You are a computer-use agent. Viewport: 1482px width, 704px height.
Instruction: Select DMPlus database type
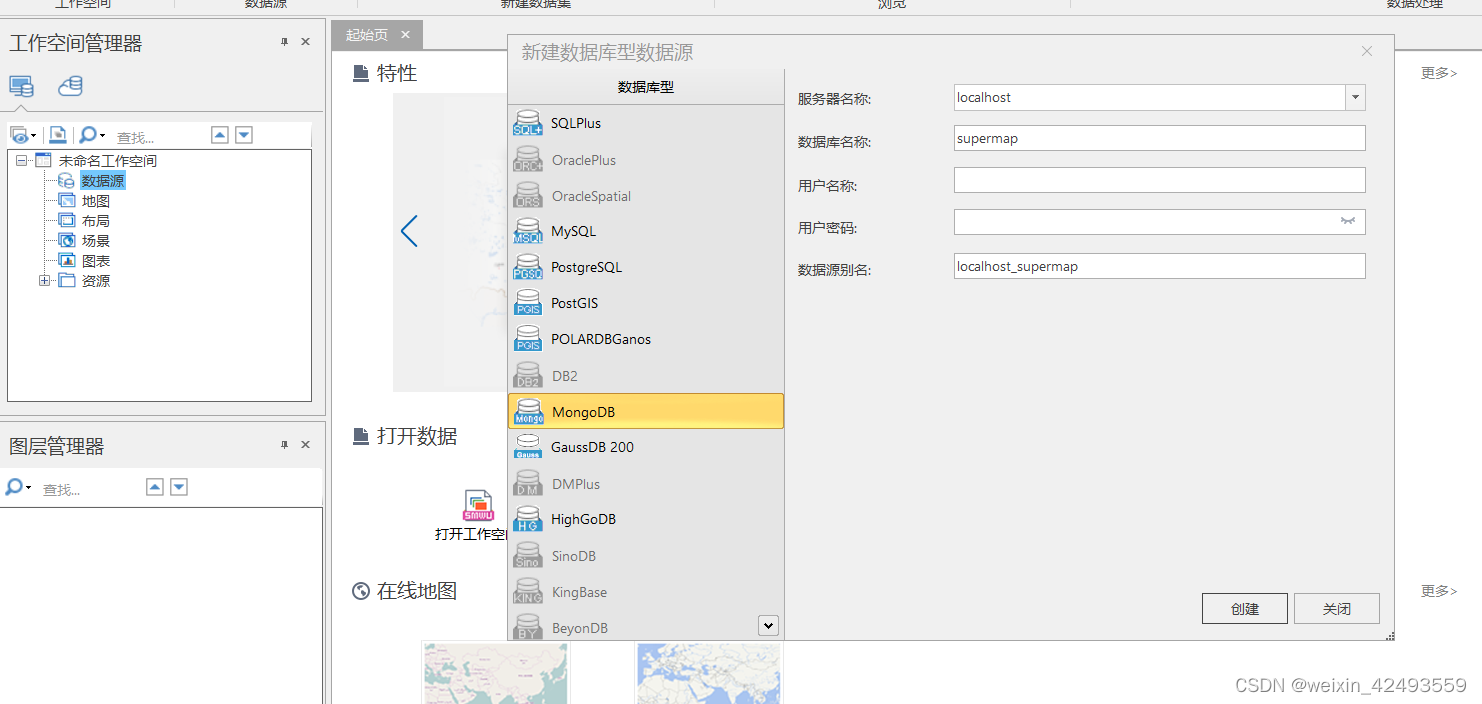tap(645, 484)
